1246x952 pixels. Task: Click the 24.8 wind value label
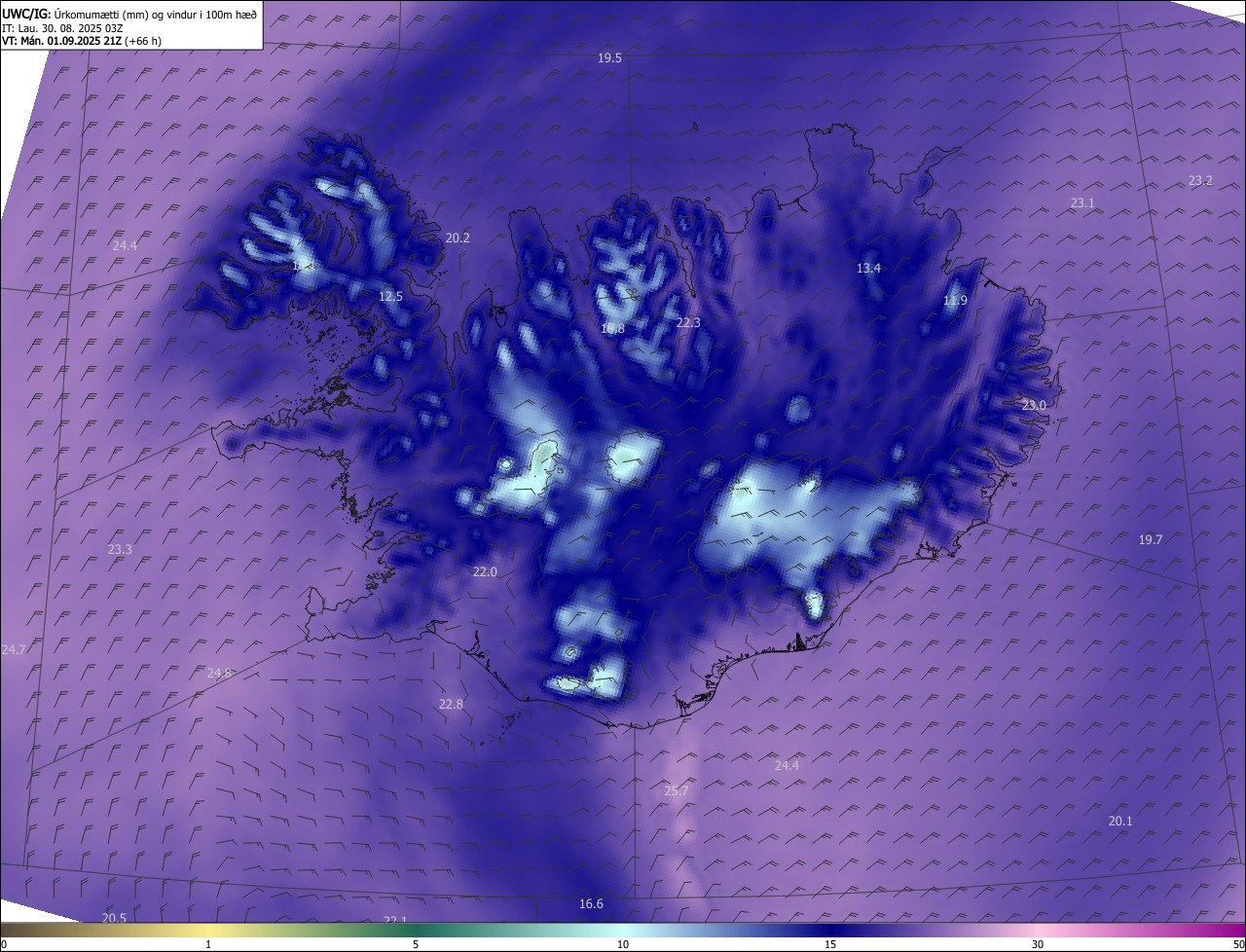[220, 673]
